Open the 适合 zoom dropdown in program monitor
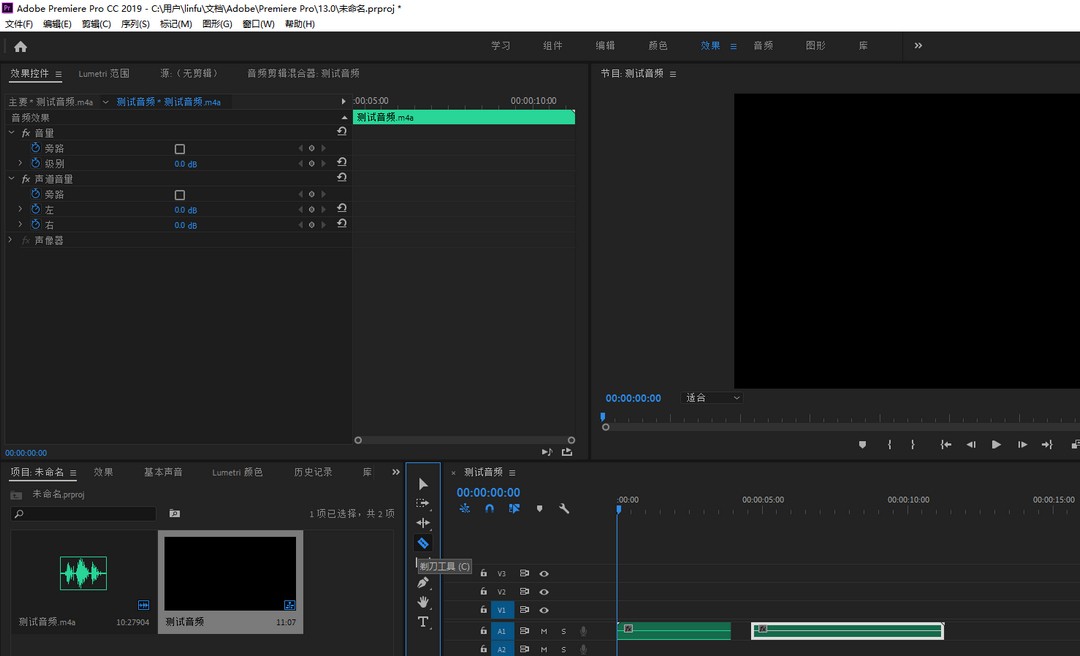The width and height of the screenshot is (1080, 656). click(710, 397)
